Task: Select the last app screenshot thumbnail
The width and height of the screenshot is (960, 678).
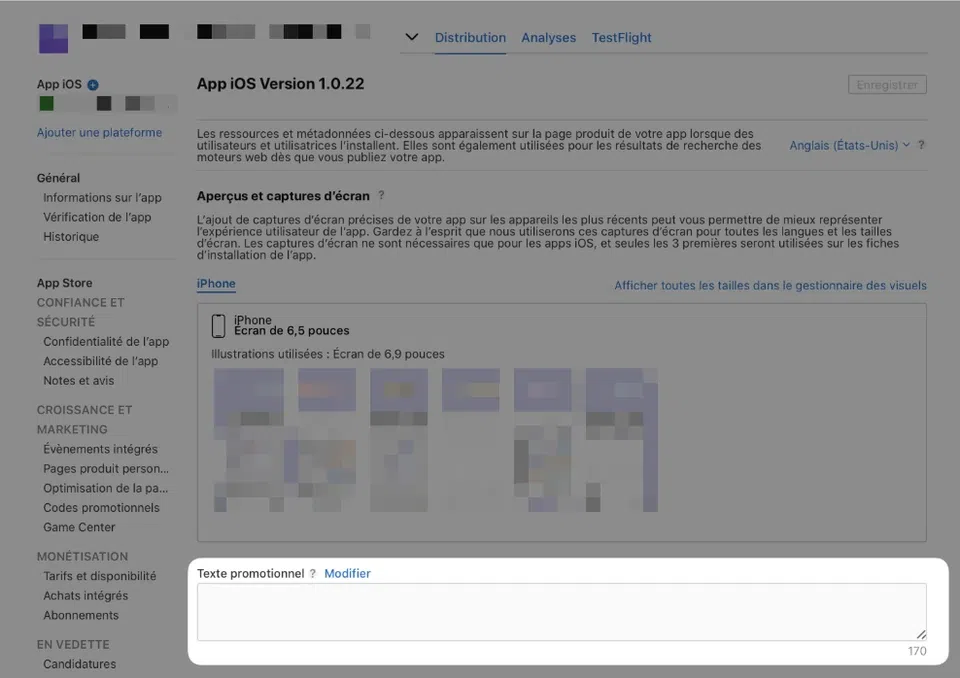Action: (621, 440)
